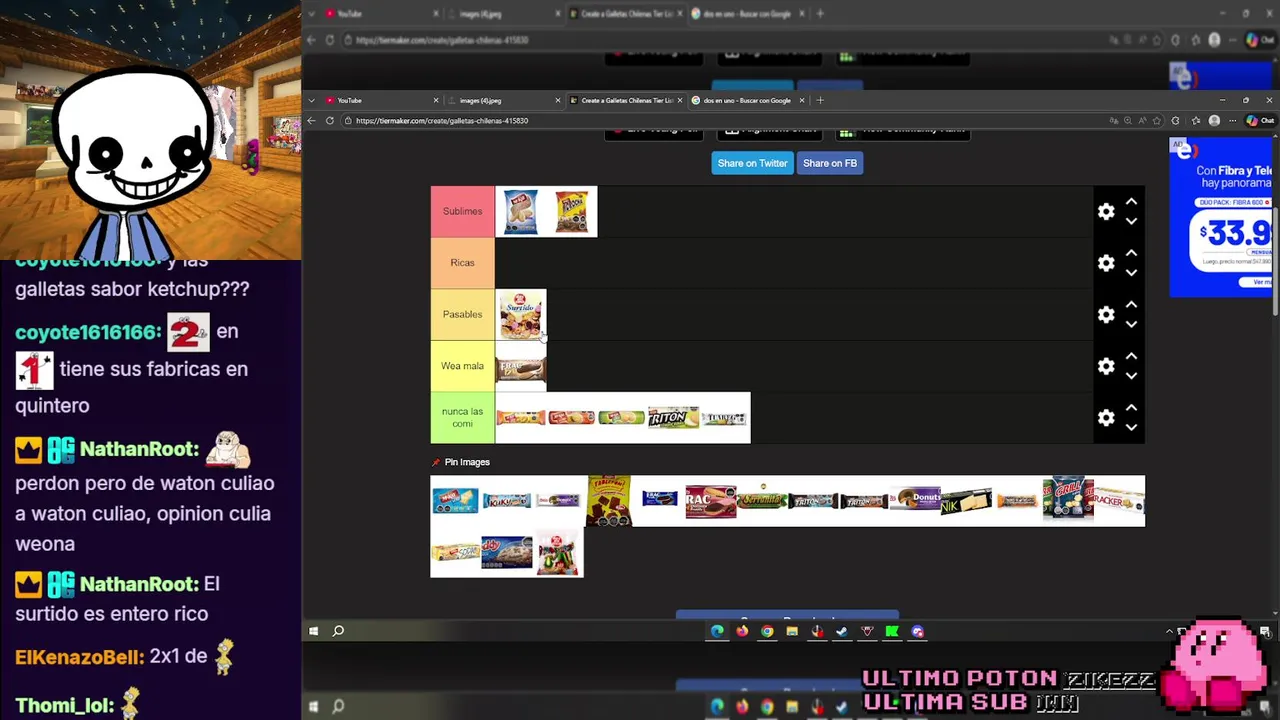Image resolution: width=1280 pixels, height=720 pixels.
Task: Open settings gear for Pasables tier
Action: coord(1106,314)
